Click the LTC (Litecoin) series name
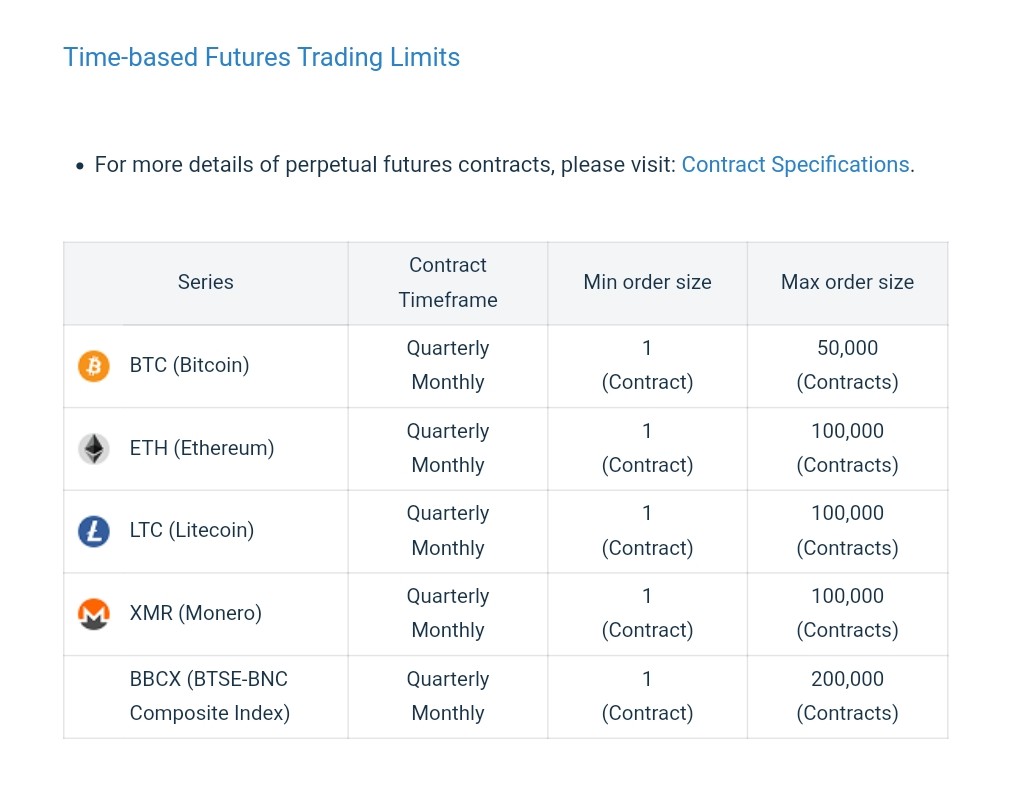The height and width of the screenshot is (797, 1009). 191,531
